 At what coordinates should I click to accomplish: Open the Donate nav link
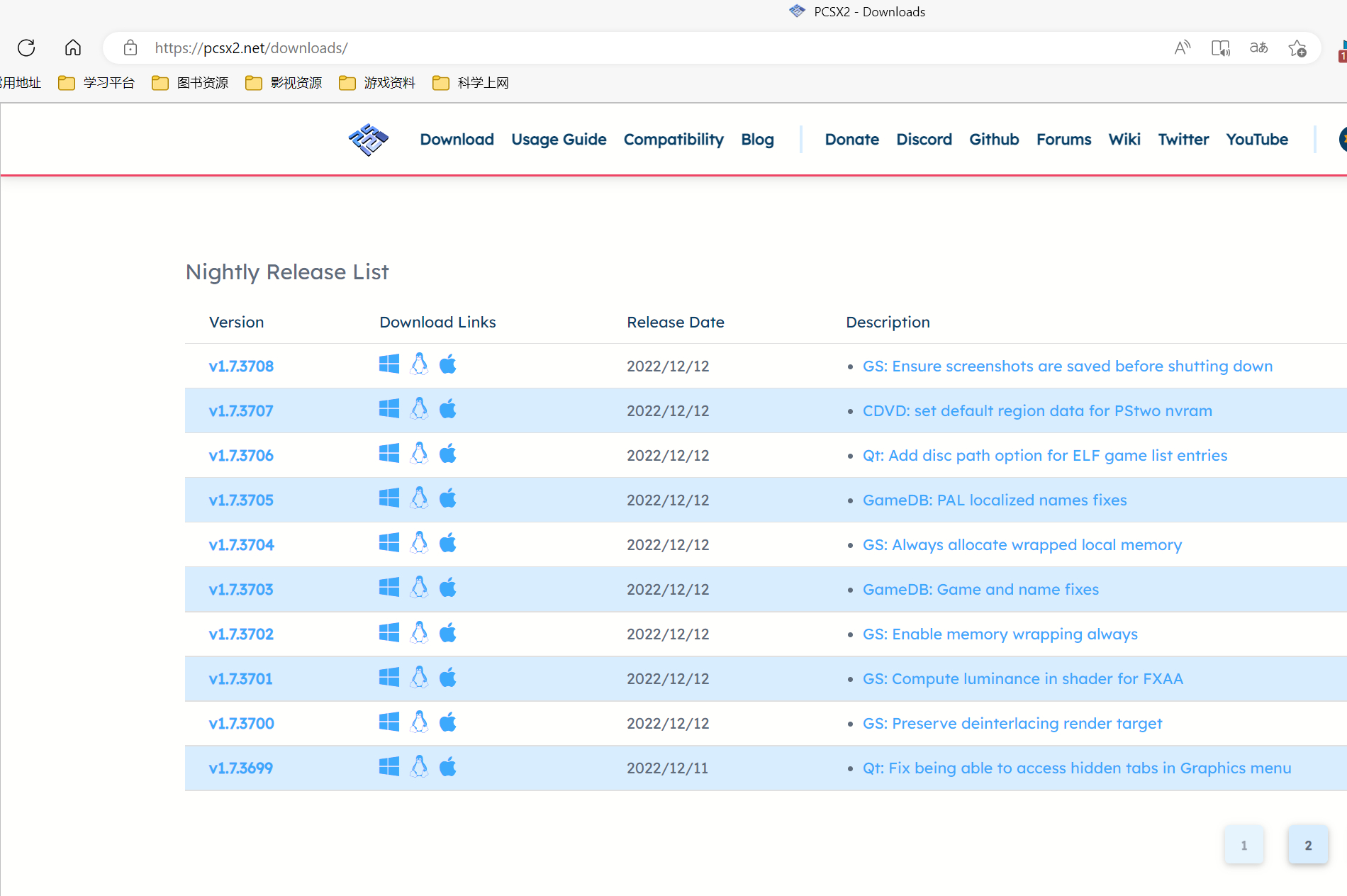851,140
